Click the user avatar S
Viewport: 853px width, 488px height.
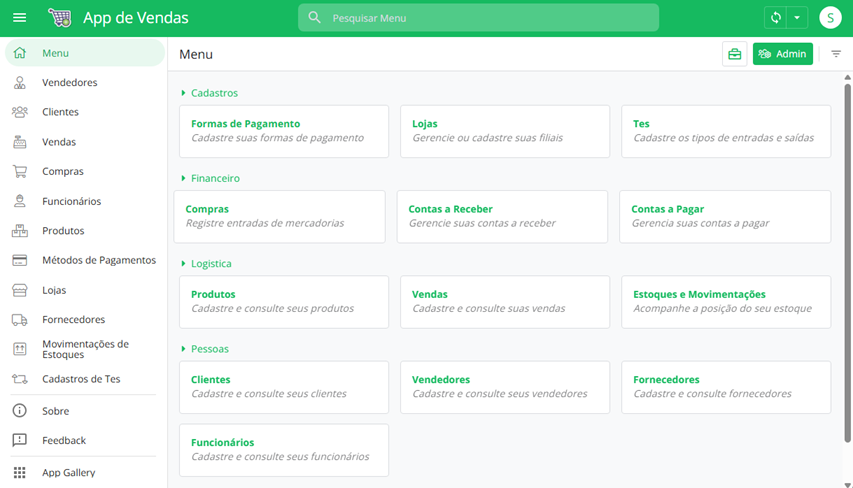point(829,18)
